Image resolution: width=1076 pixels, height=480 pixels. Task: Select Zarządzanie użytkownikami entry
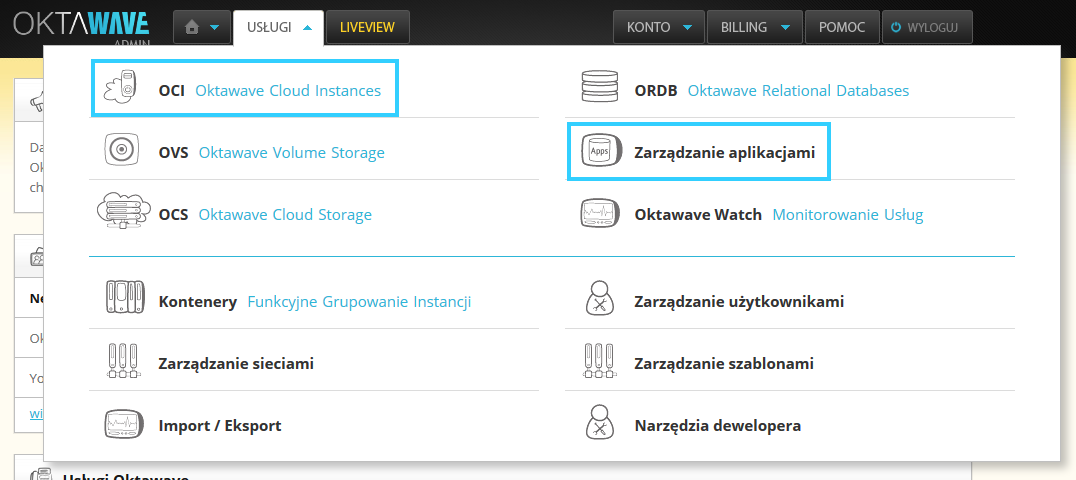tap(739, 302)
